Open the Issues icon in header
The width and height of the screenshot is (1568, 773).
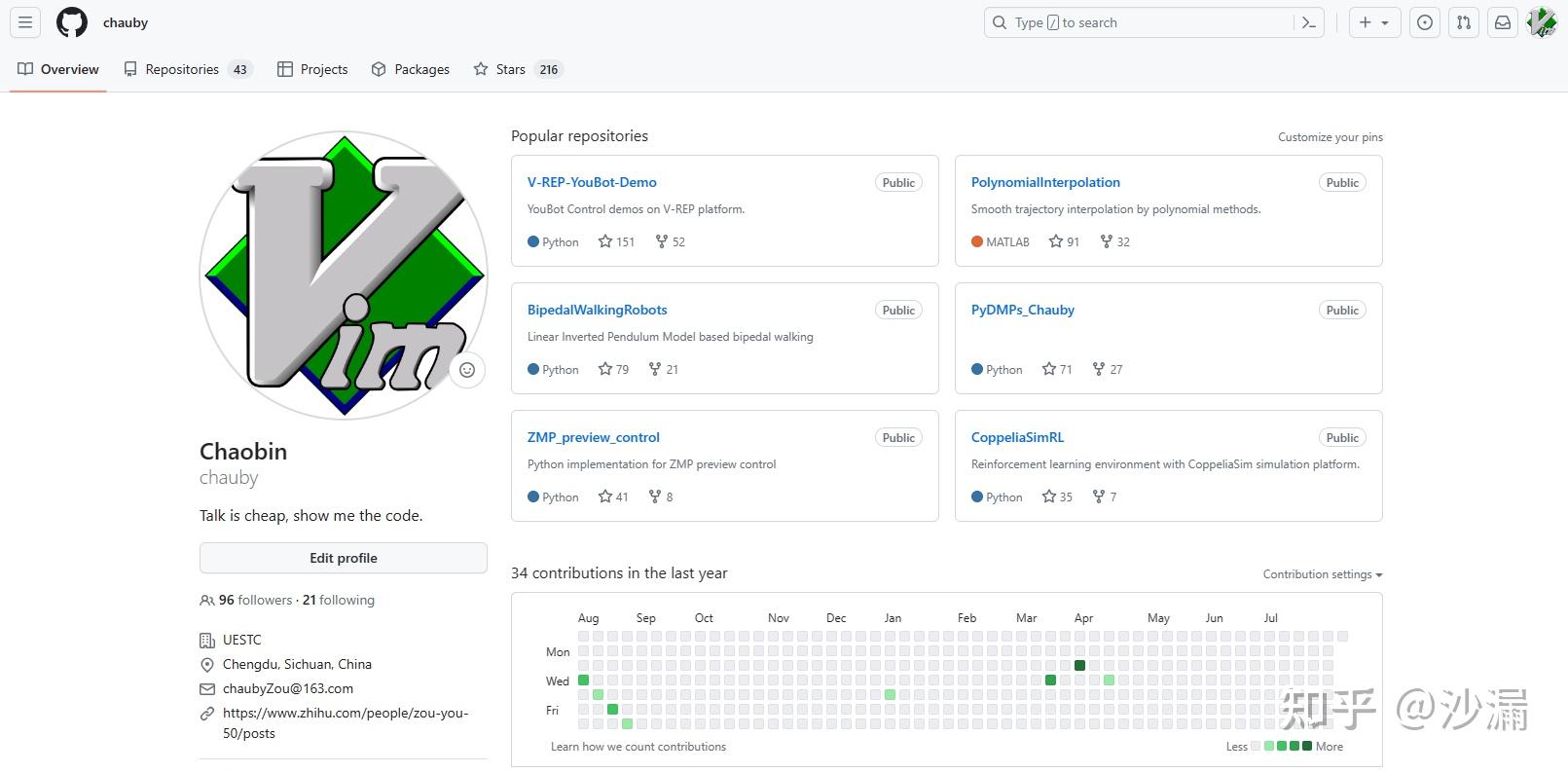tap(1425, 22)
